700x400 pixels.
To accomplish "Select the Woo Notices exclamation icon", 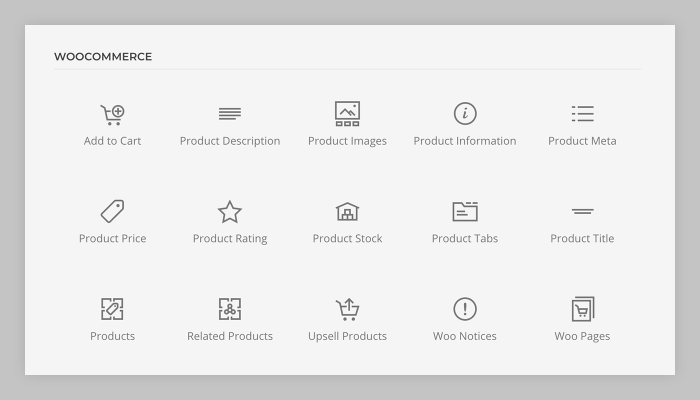I will (x=465, y=309).
